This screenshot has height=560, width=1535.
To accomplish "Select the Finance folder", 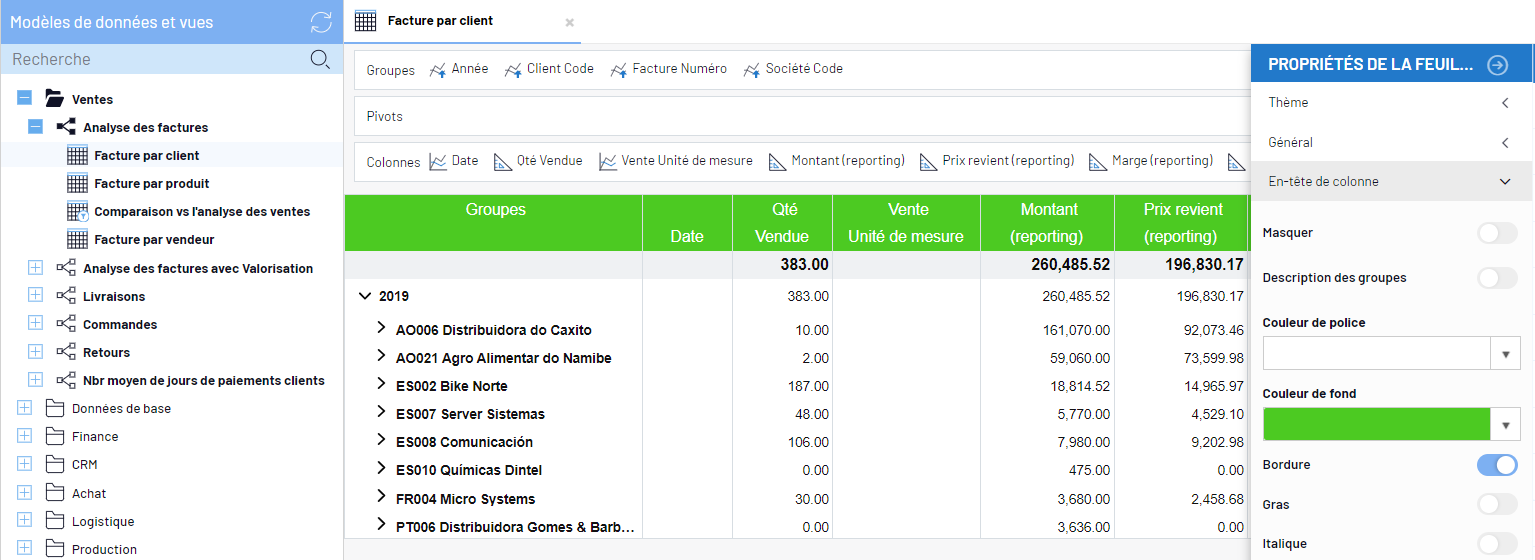I will click(x=95, y=437).
